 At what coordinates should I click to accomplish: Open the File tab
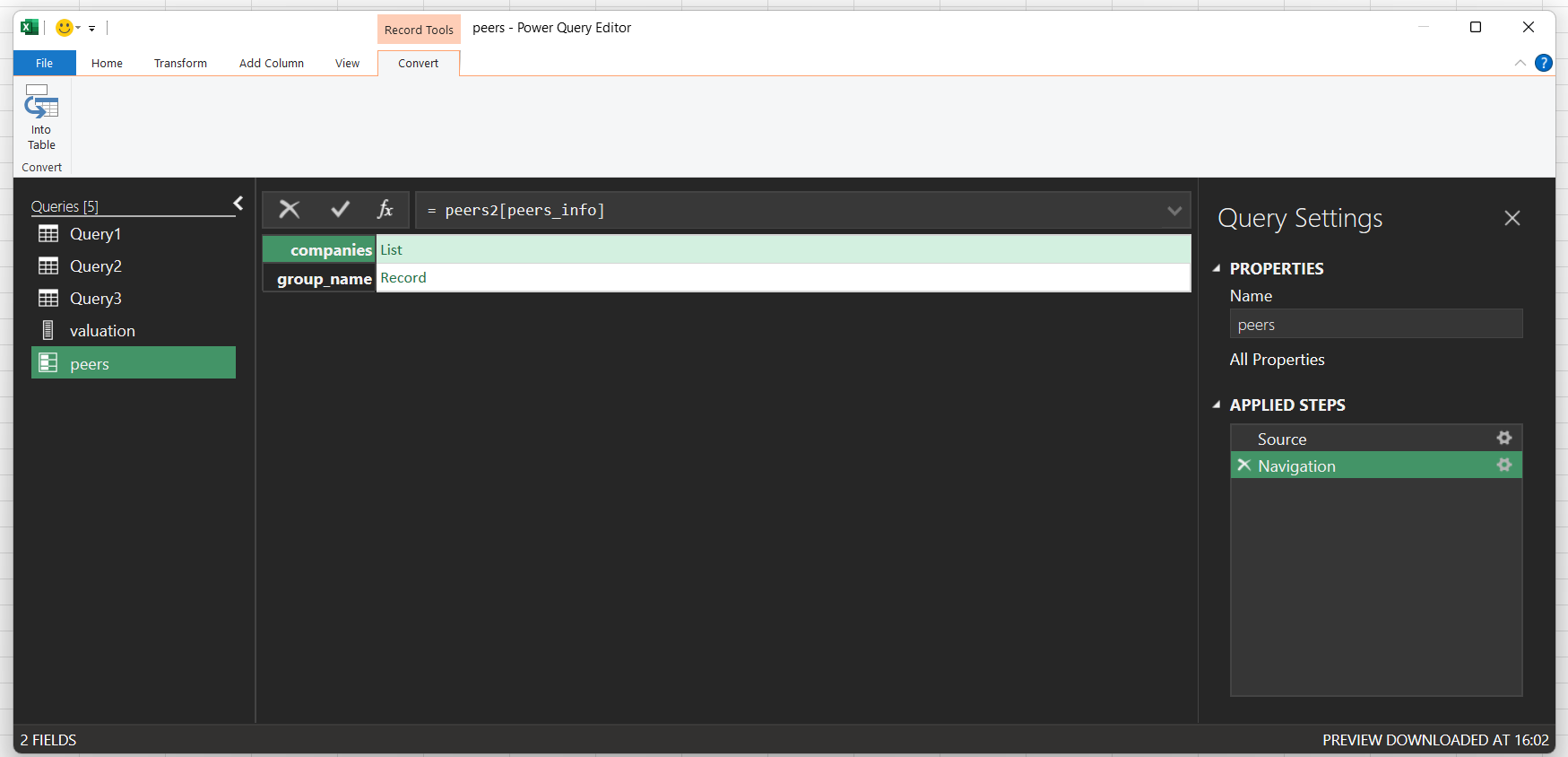point(44,63)
